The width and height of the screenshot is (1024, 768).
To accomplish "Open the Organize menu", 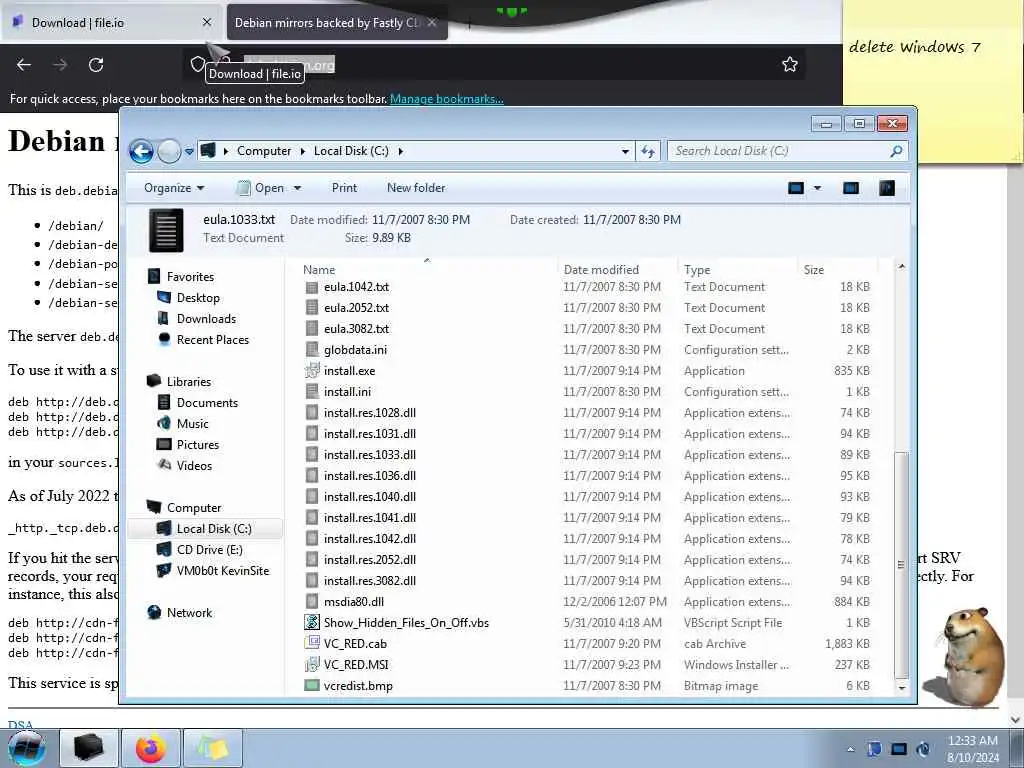I will point(174,188).
